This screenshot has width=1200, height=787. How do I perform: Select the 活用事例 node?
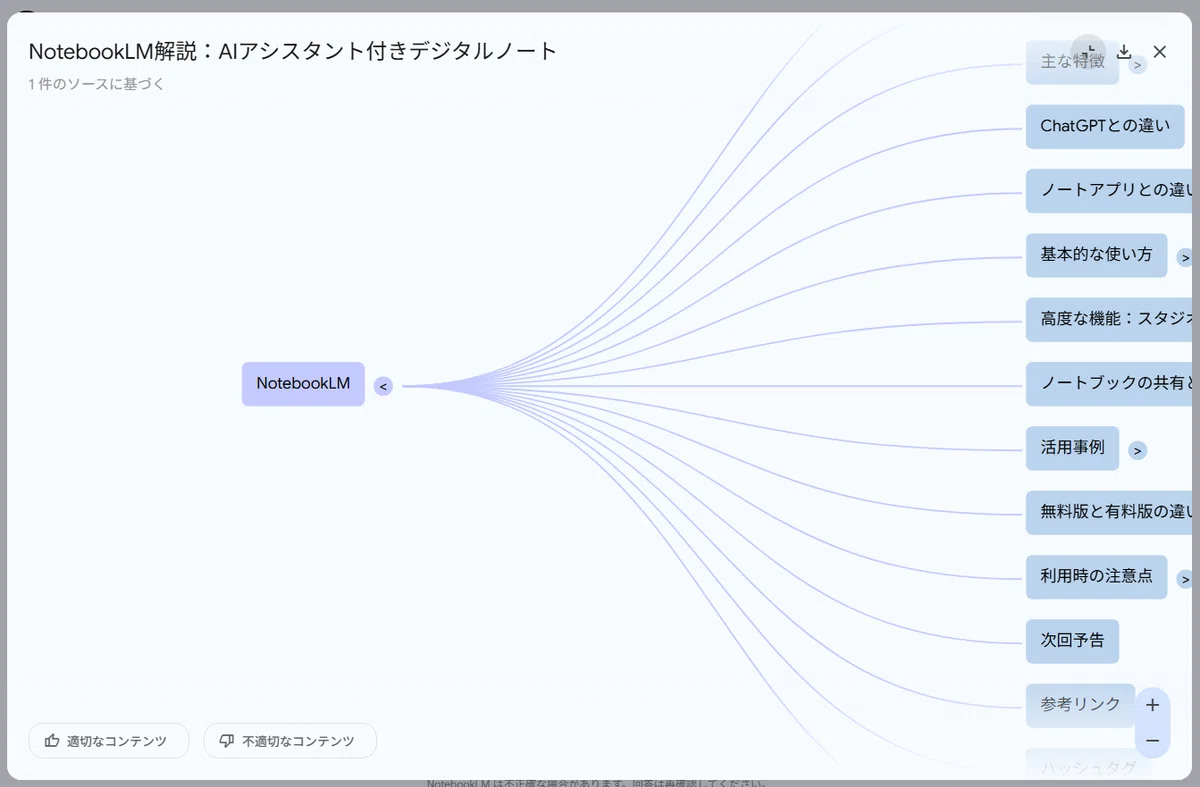coord(1072,448)
